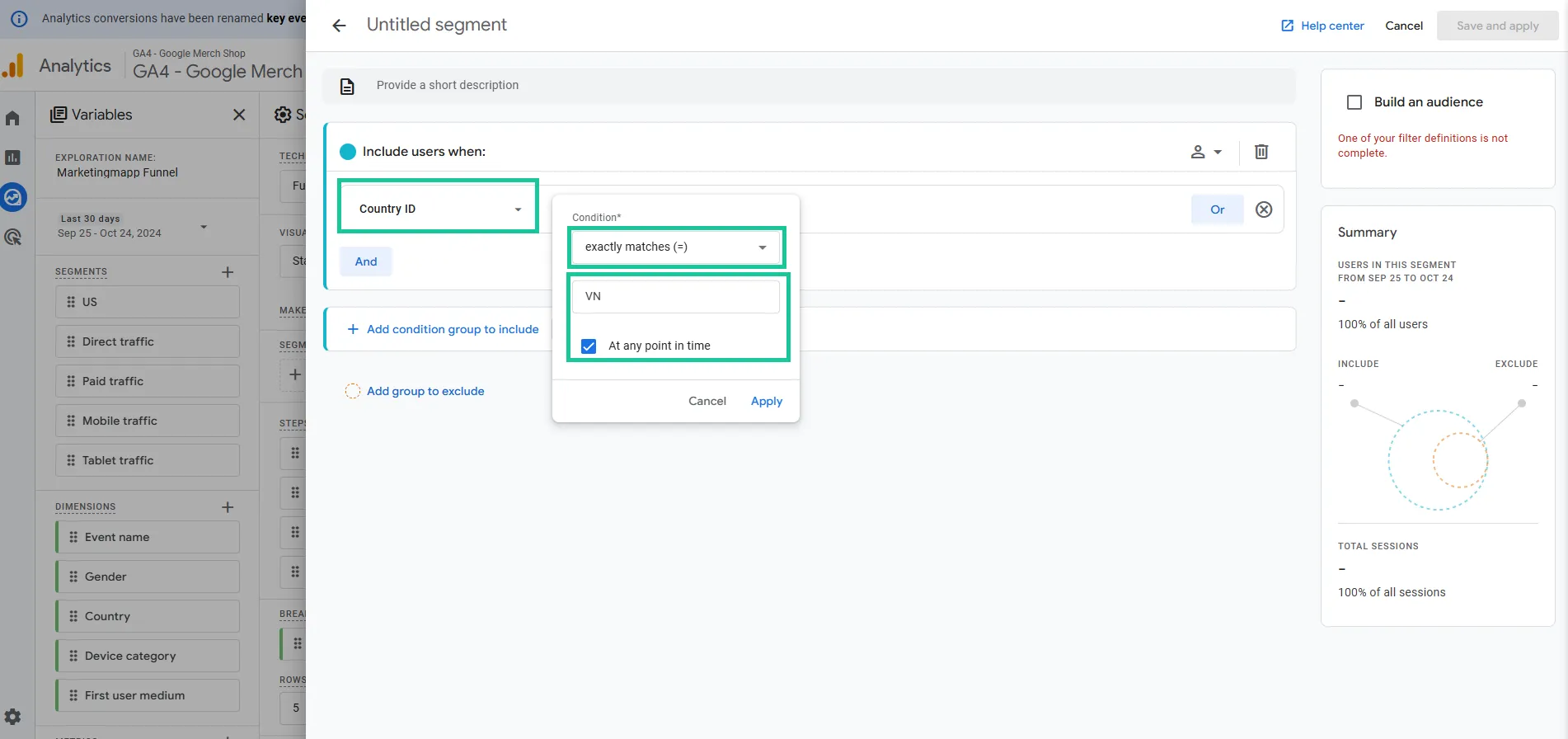1568x739 pixels.
Task: Go back using the arrow beside Untitled segment
Action: pyautogui.click(x=339, y=26)
